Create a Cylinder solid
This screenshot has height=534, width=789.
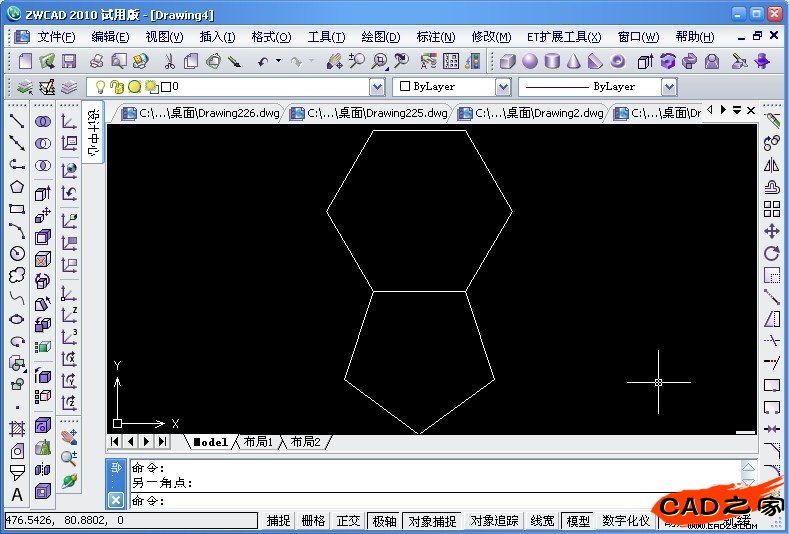pyautogui.click(x=552, y=61)
